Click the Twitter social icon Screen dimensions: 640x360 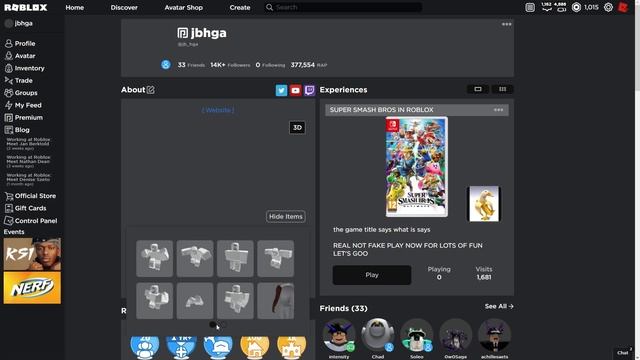pos(281,90)
